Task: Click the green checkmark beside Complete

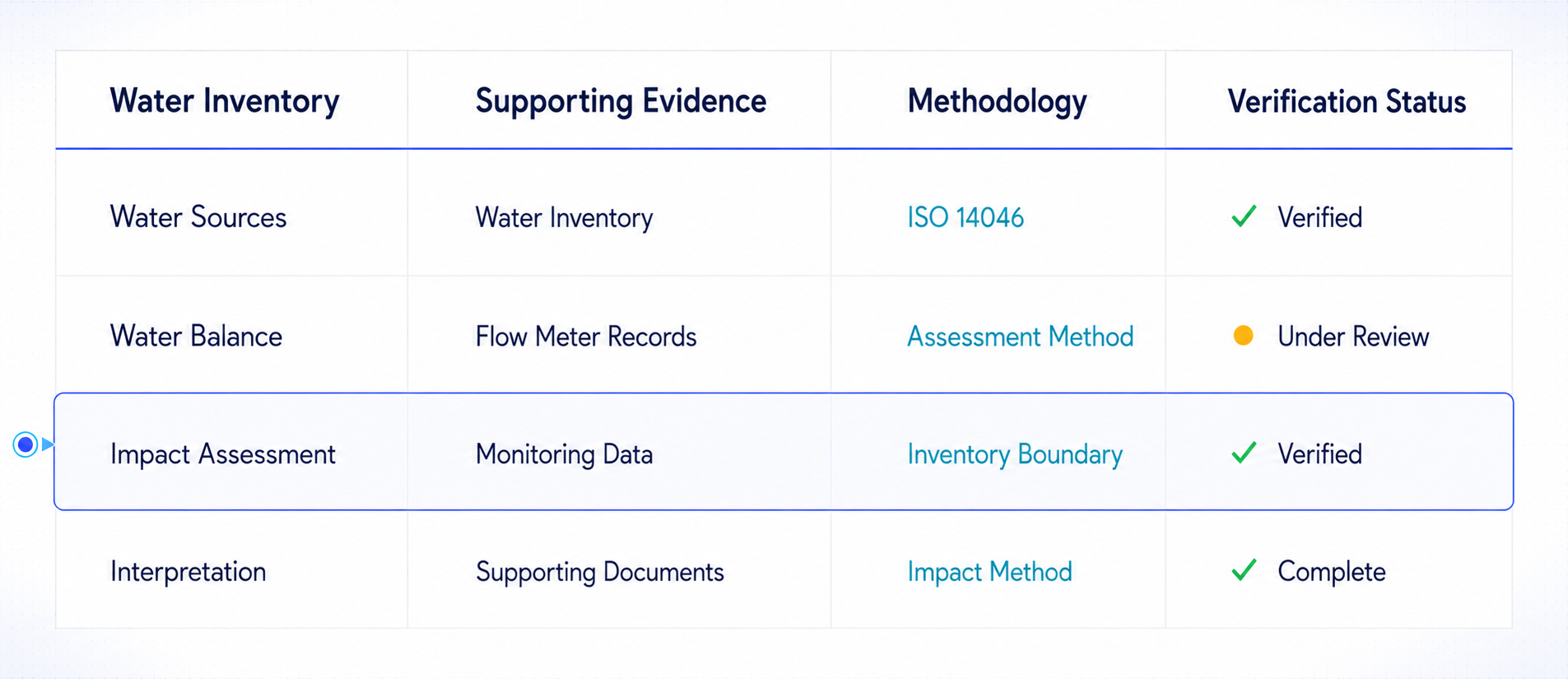Action: coord(1244,570)
